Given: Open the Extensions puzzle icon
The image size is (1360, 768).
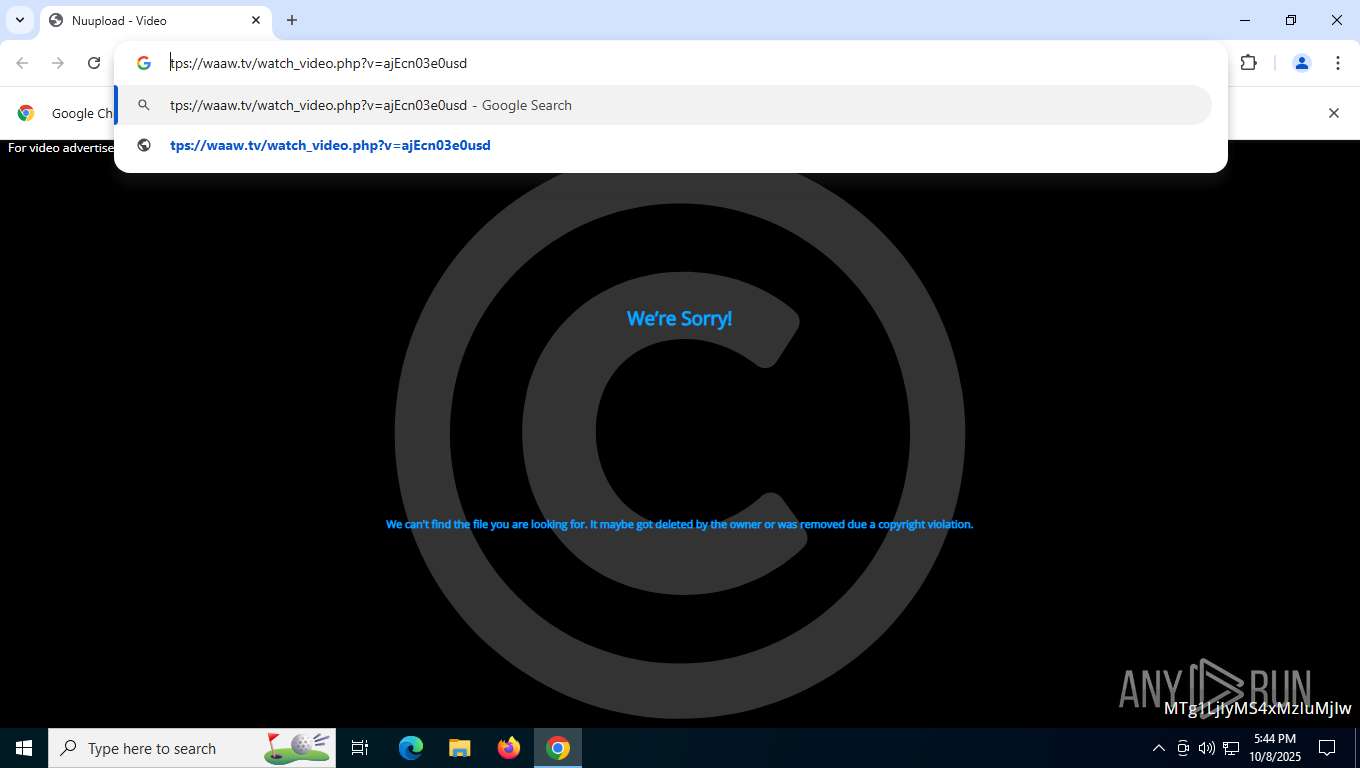Looking at the screenshot, I should (x=1249, y=63).
